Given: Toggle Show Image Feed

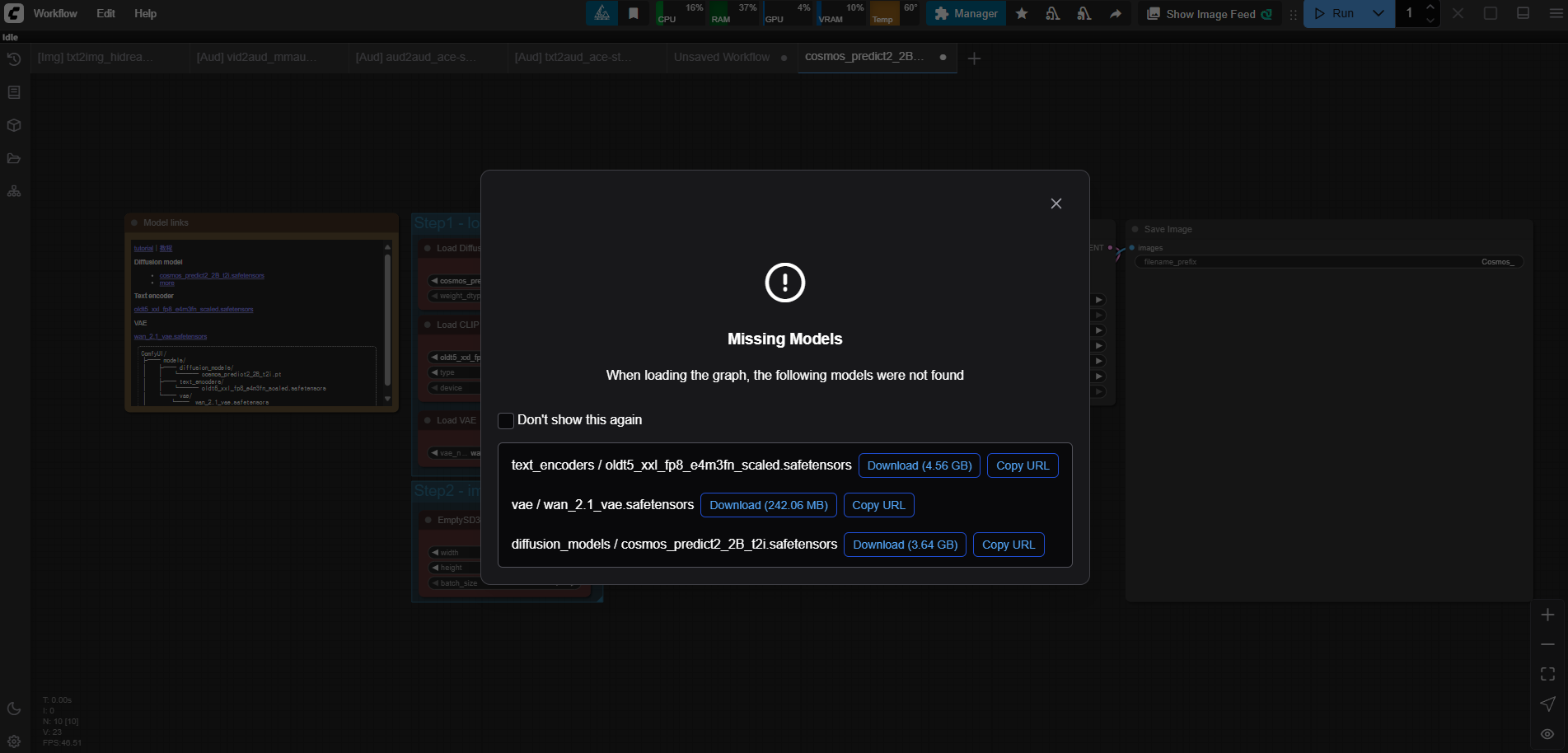Looking at the screenshot, I should (x=1210, y=14).
